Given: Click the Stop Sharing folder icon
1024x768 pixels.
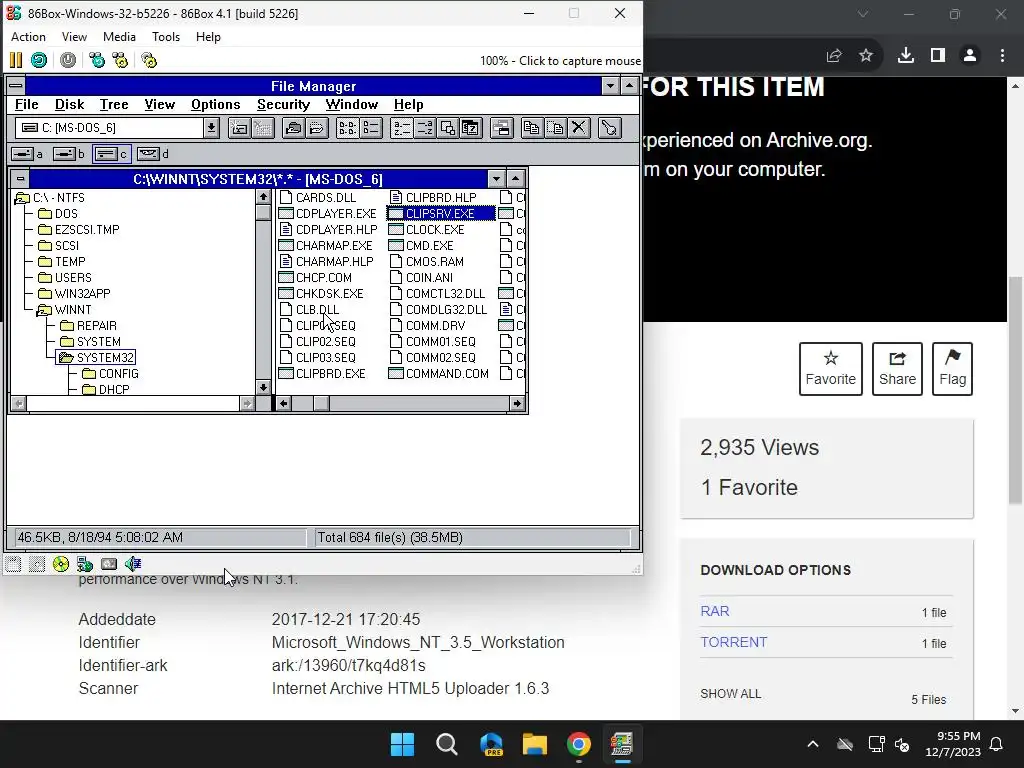Looking at the screenshot, I should point(317,128).
